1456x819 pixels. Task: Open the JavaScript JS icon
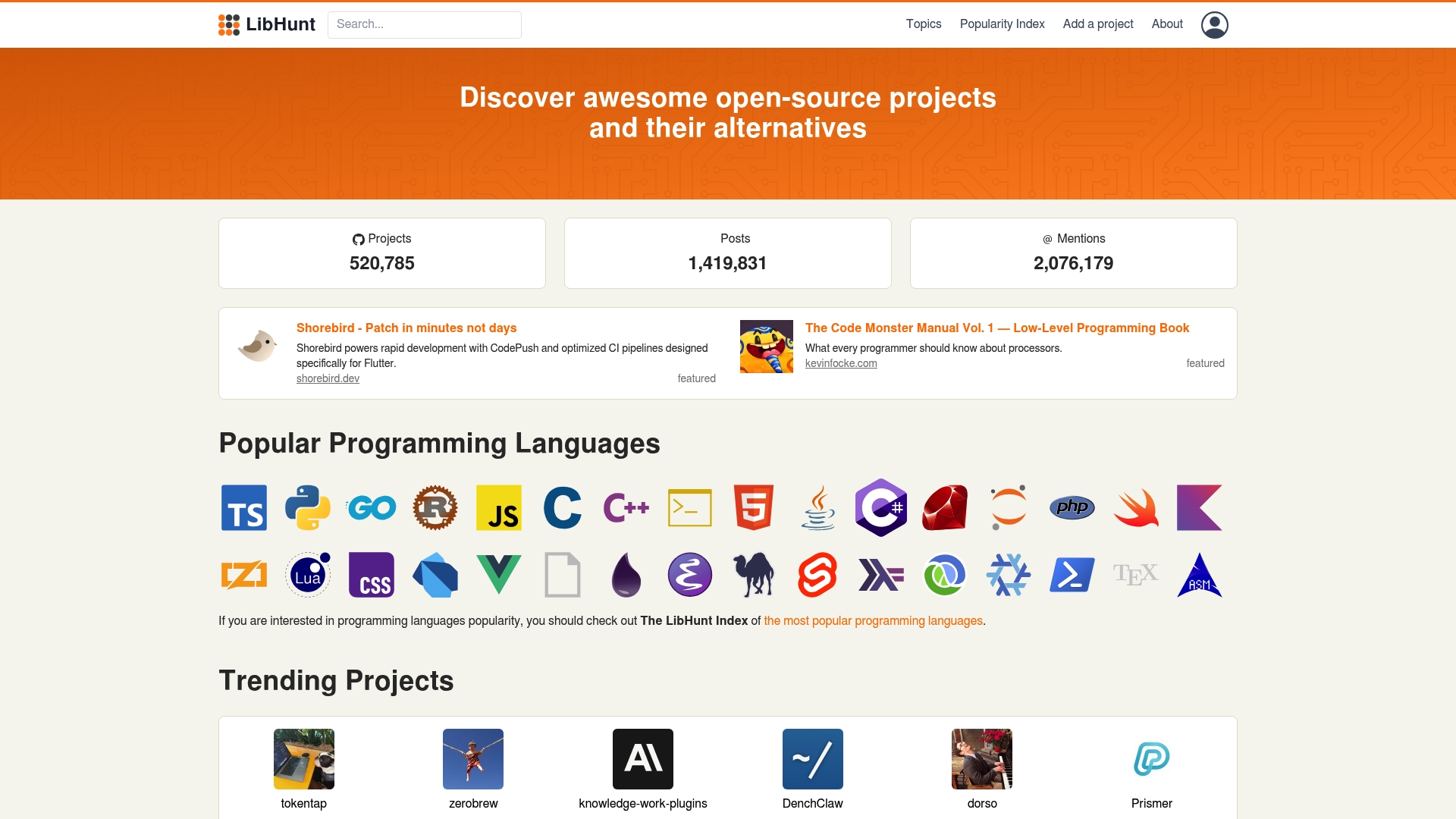(x=499, y=507)
